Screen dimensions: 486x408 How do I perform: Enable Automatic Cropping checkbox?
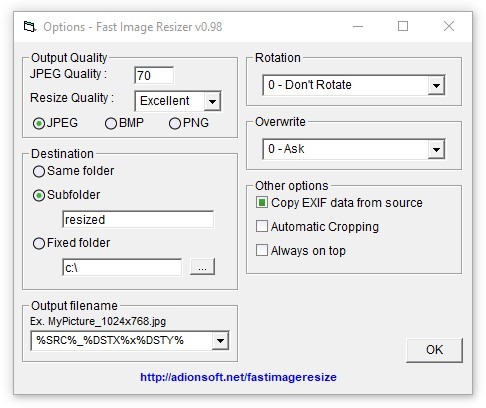[x=262, y=226]
